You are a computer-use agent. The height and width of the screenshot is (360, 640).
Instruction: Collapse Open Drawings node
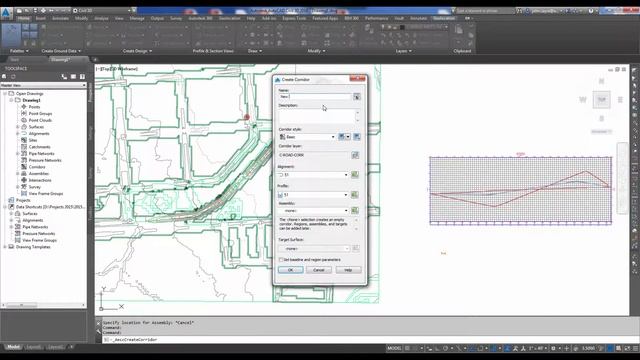point(5,93)
